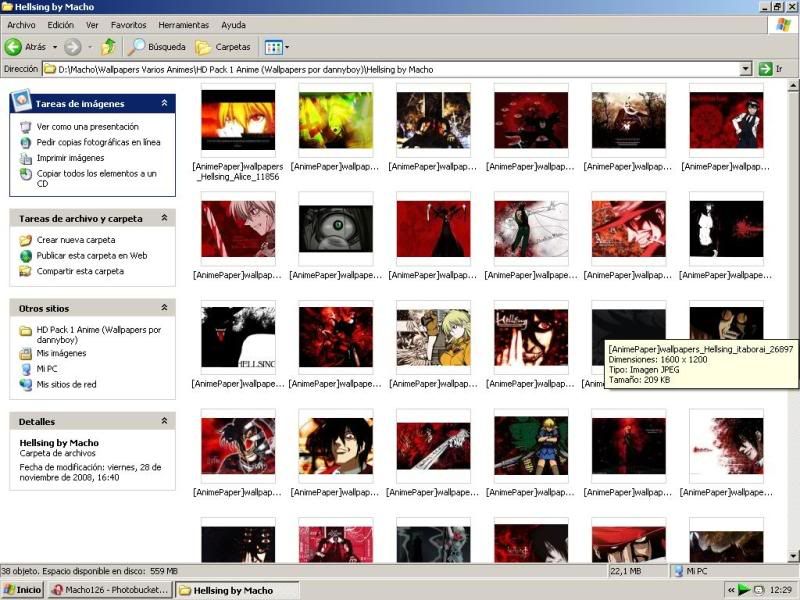Viewport: 800px width, 600px height.
Task: Select the blonde girl in yellow uniform thumbnail
Action: click(x=434, y=337)
